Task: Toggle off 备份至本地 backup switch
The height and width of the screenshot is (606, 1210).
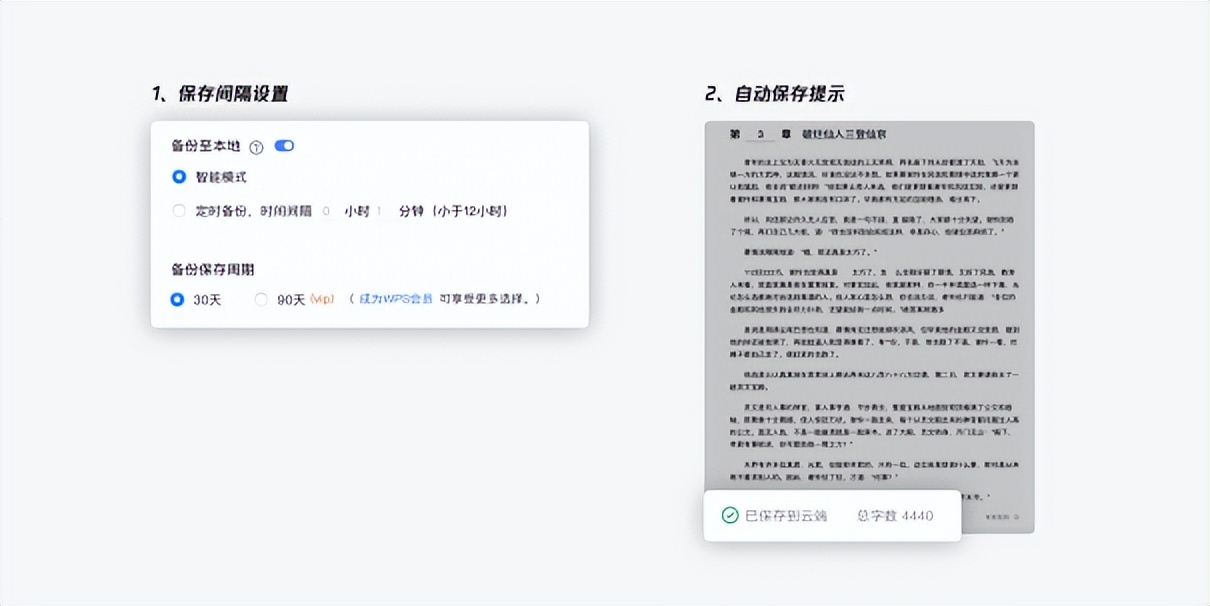Action: coord(285,145)
